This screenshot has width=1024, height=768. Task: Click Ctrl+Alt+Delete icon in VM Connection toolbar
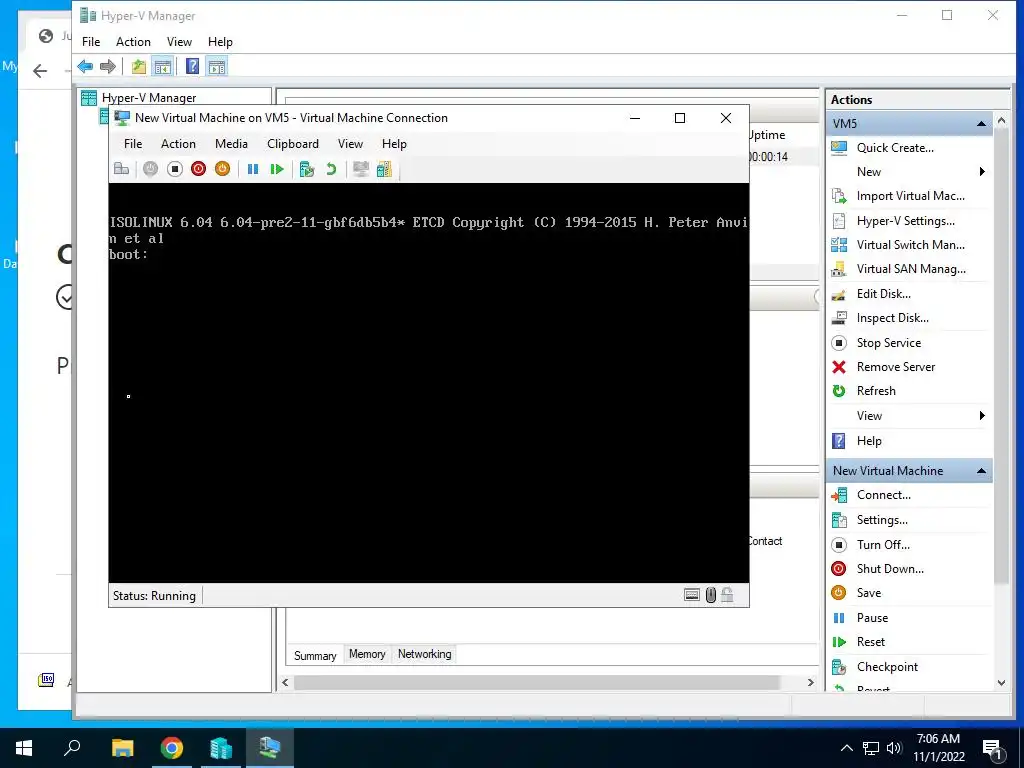click(121, 169)
